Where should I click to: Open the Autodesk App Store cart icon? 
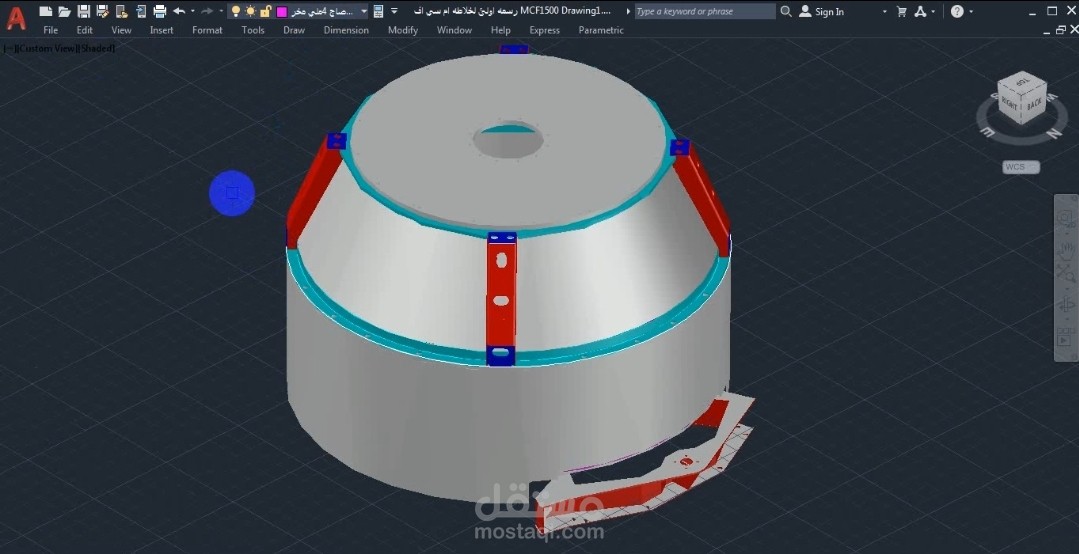[901, 12]
